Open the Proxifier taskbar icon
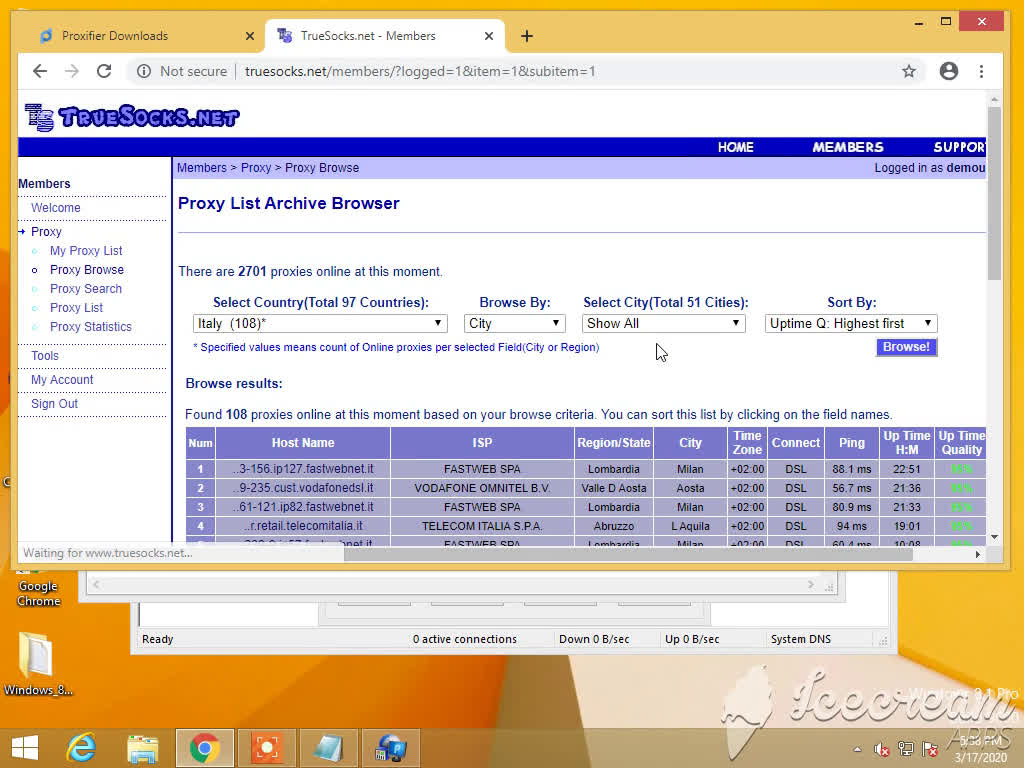The image size is (1024, 768). pyautogui.click(x=391, y=748)
